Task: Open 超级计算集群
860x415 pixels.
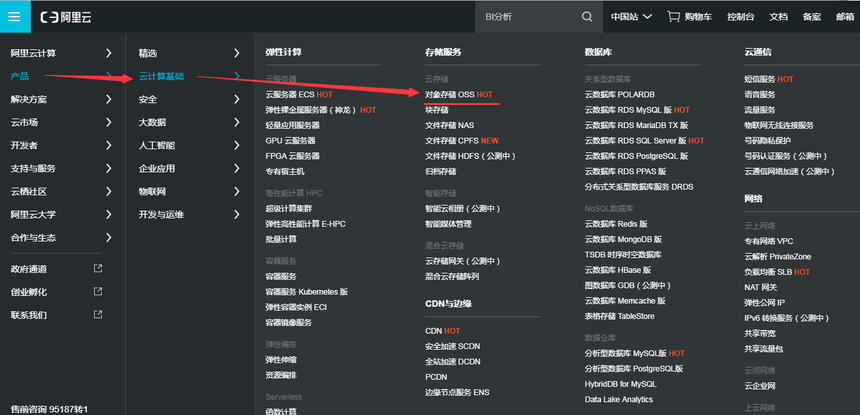Action: point(288,208)
